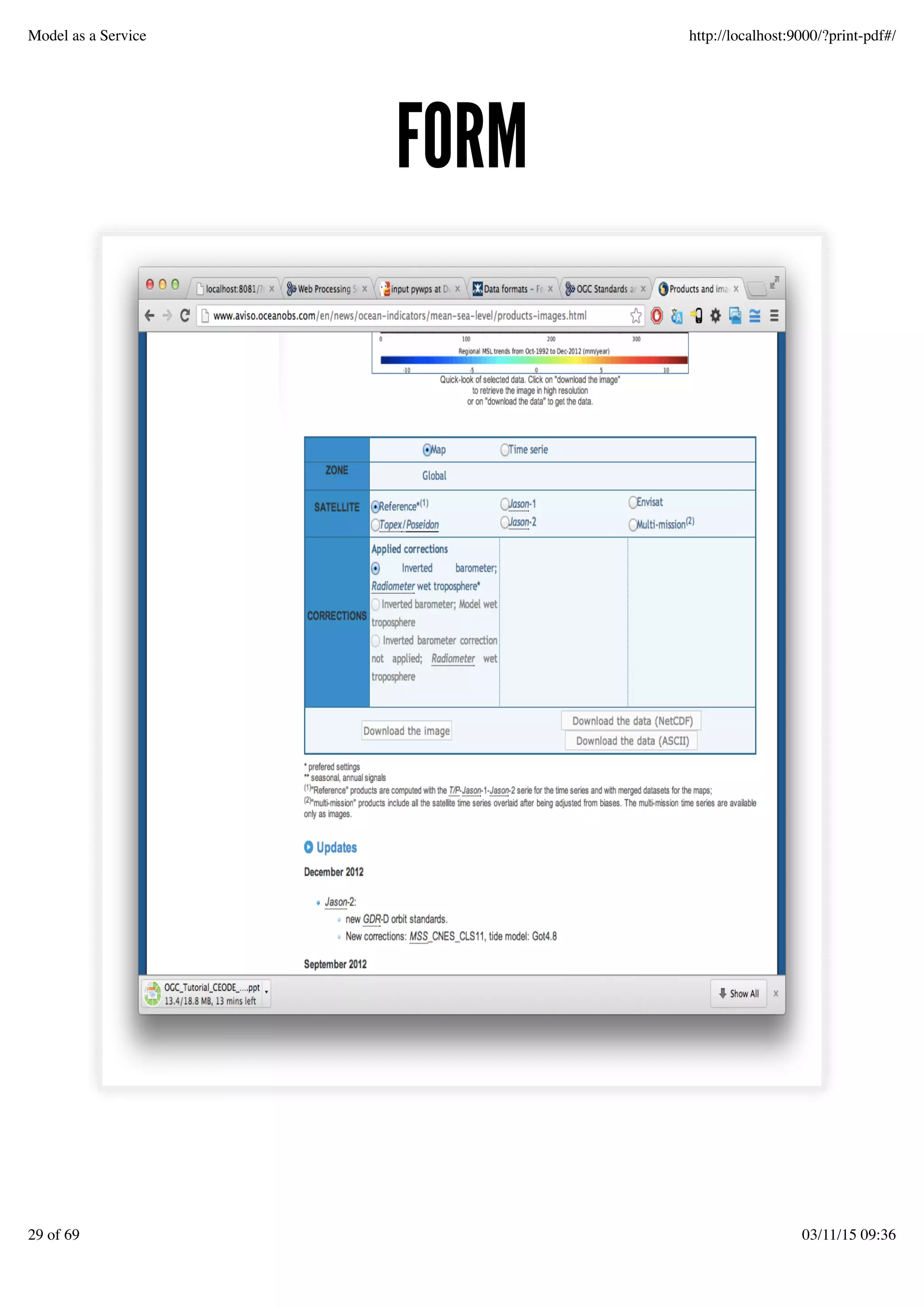Click the phone-send extension icon
This screenshot has width=924, height=1308.
point(696,315)
